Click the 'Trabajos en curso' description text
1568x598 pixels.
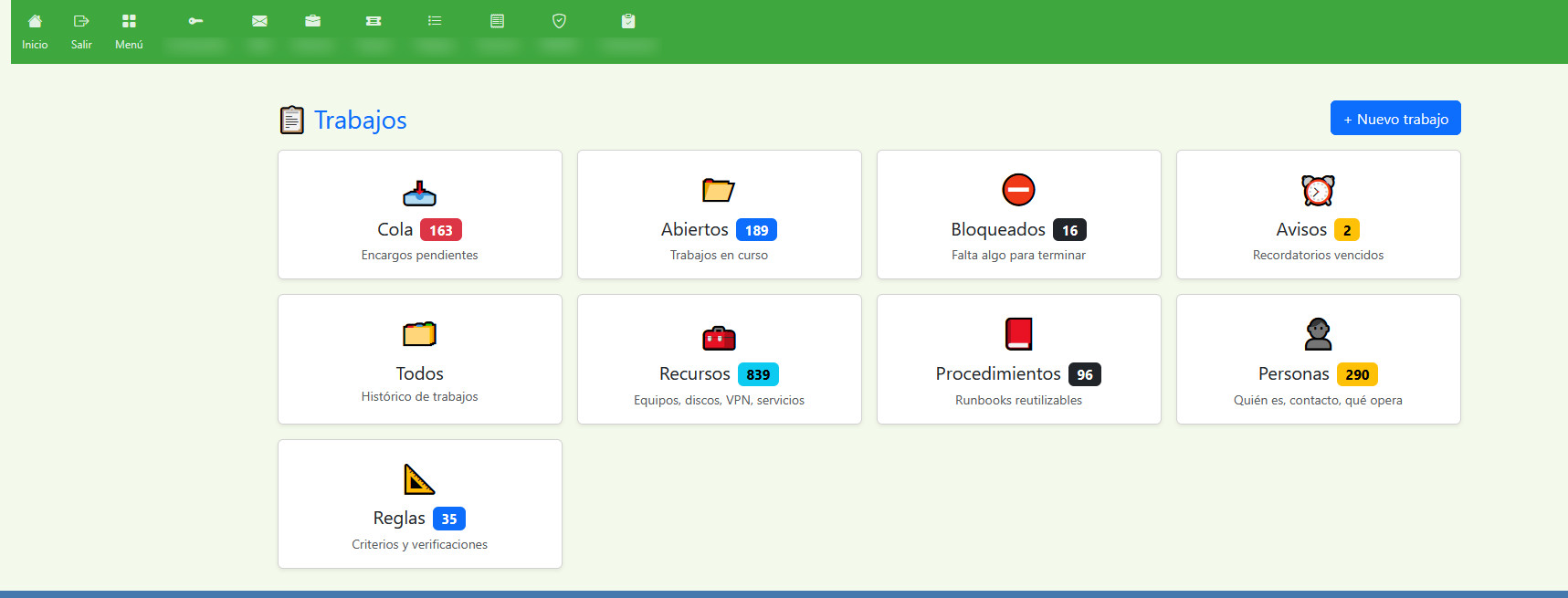coord(719,255)
